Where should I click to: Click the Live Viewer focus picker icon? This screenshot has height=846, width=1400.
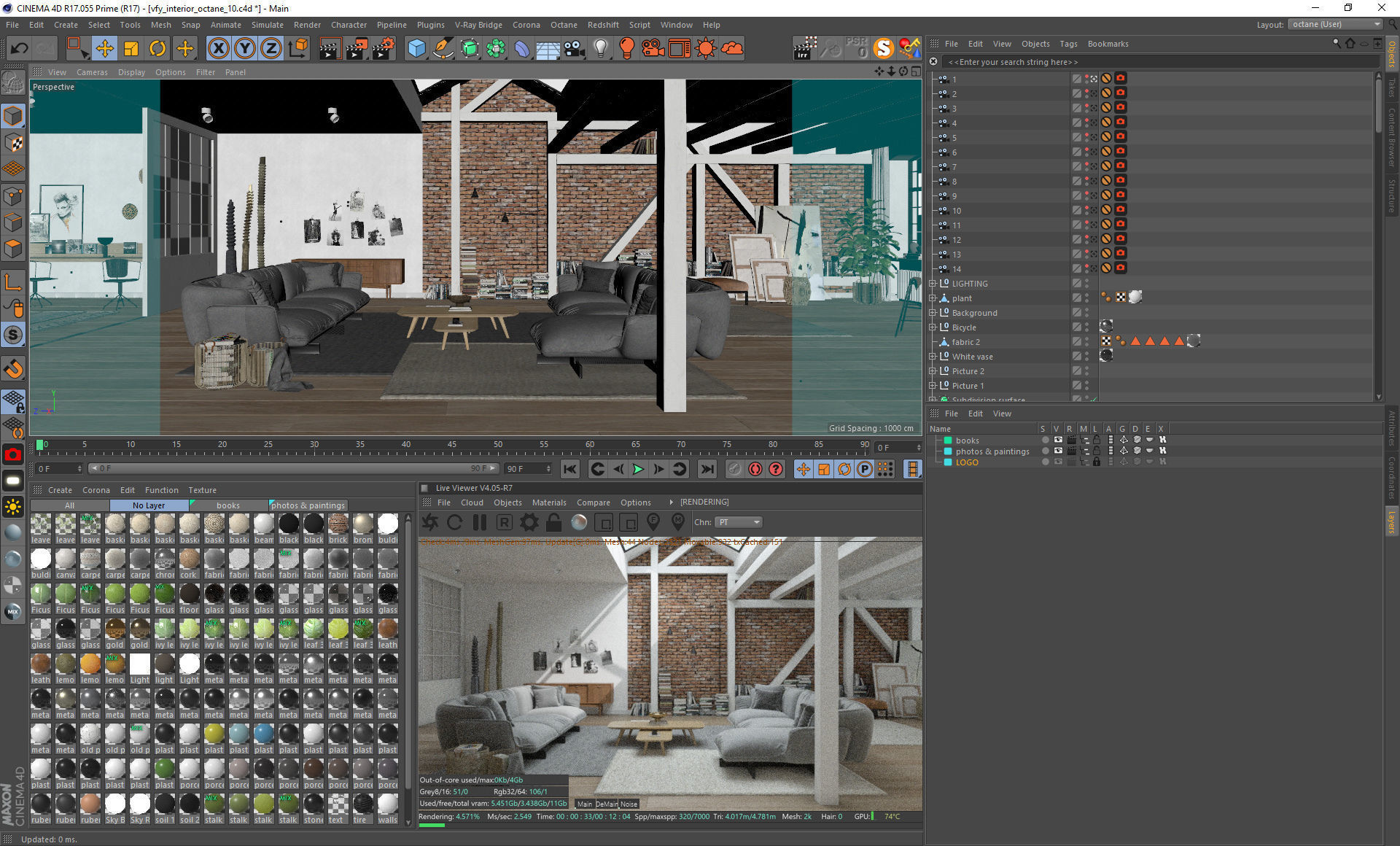pyautogui.click(x=653, y=522)
